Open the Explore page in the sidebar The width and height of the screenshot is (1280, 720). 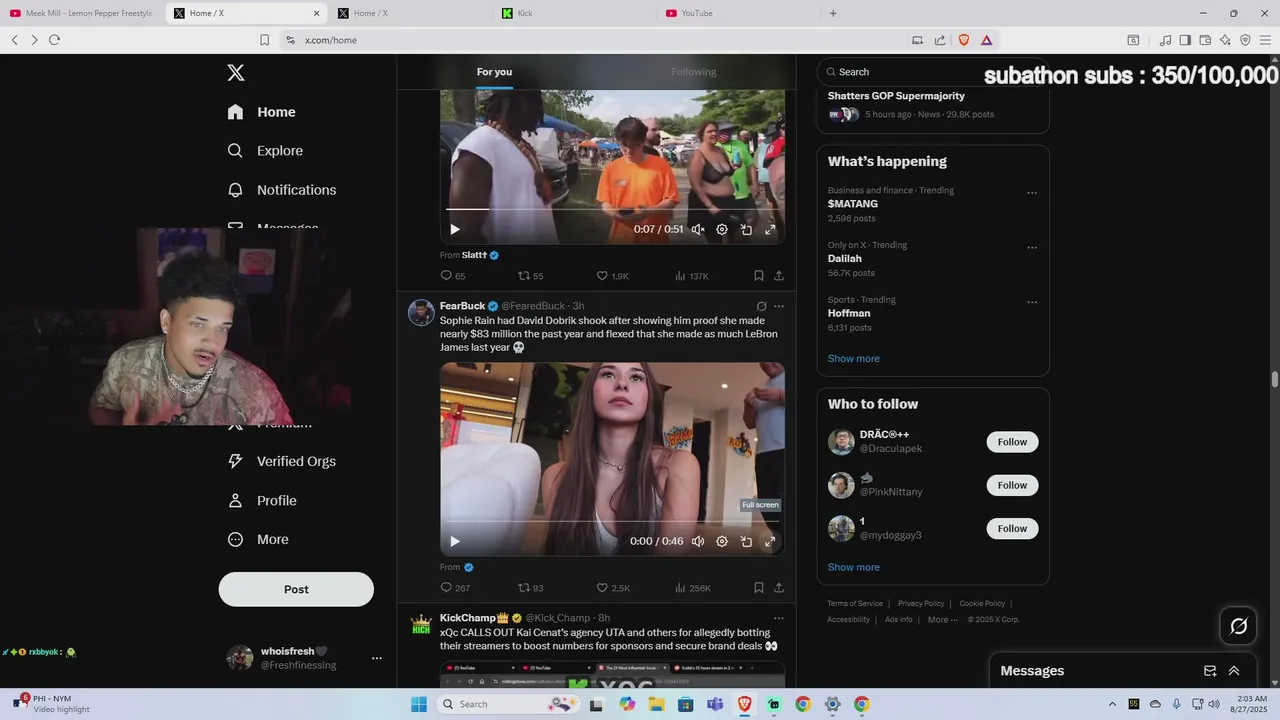click(265, 151)
